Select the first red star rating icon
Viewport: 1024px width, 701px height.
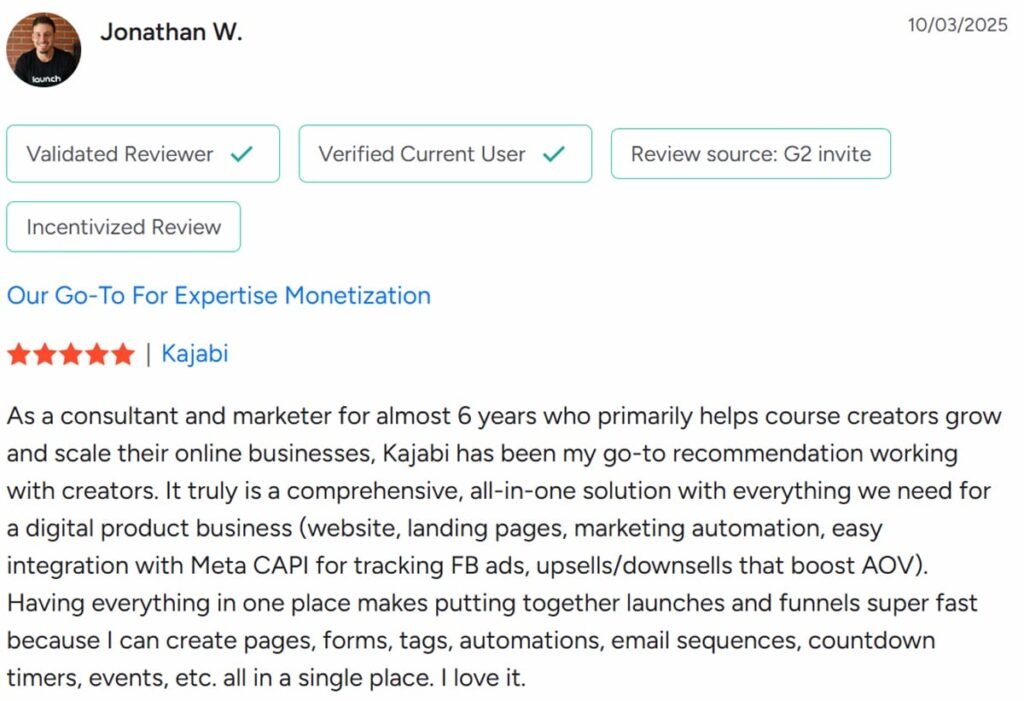[19, 354]
